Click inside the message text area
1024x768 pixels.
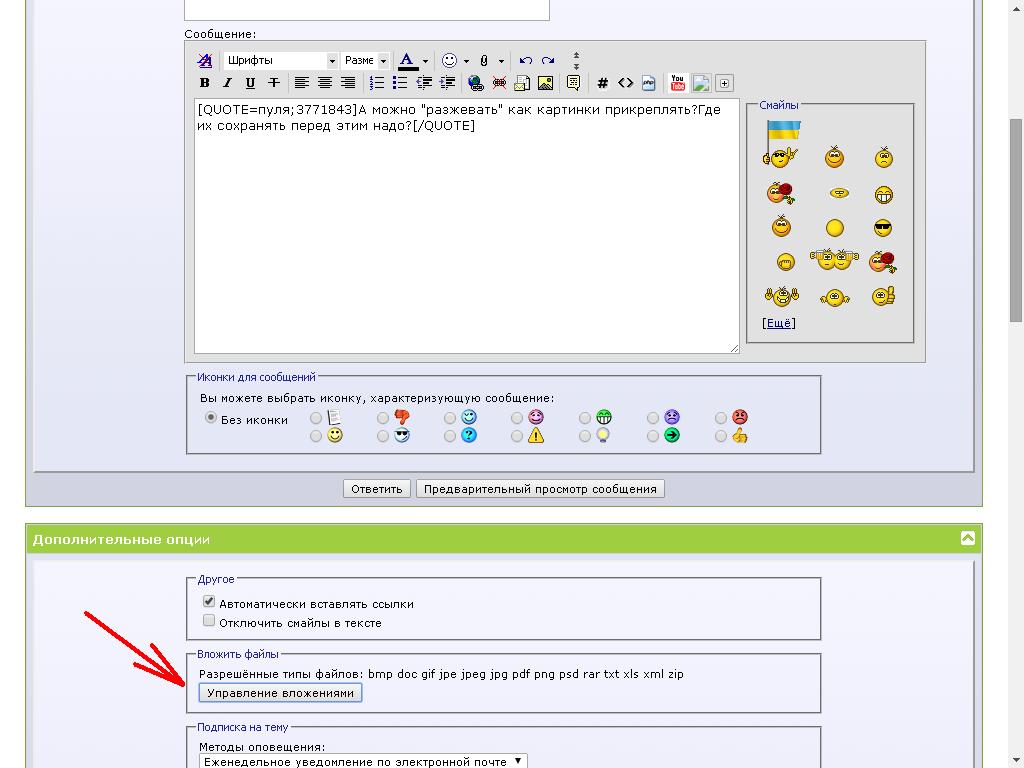tap(466, 226)
